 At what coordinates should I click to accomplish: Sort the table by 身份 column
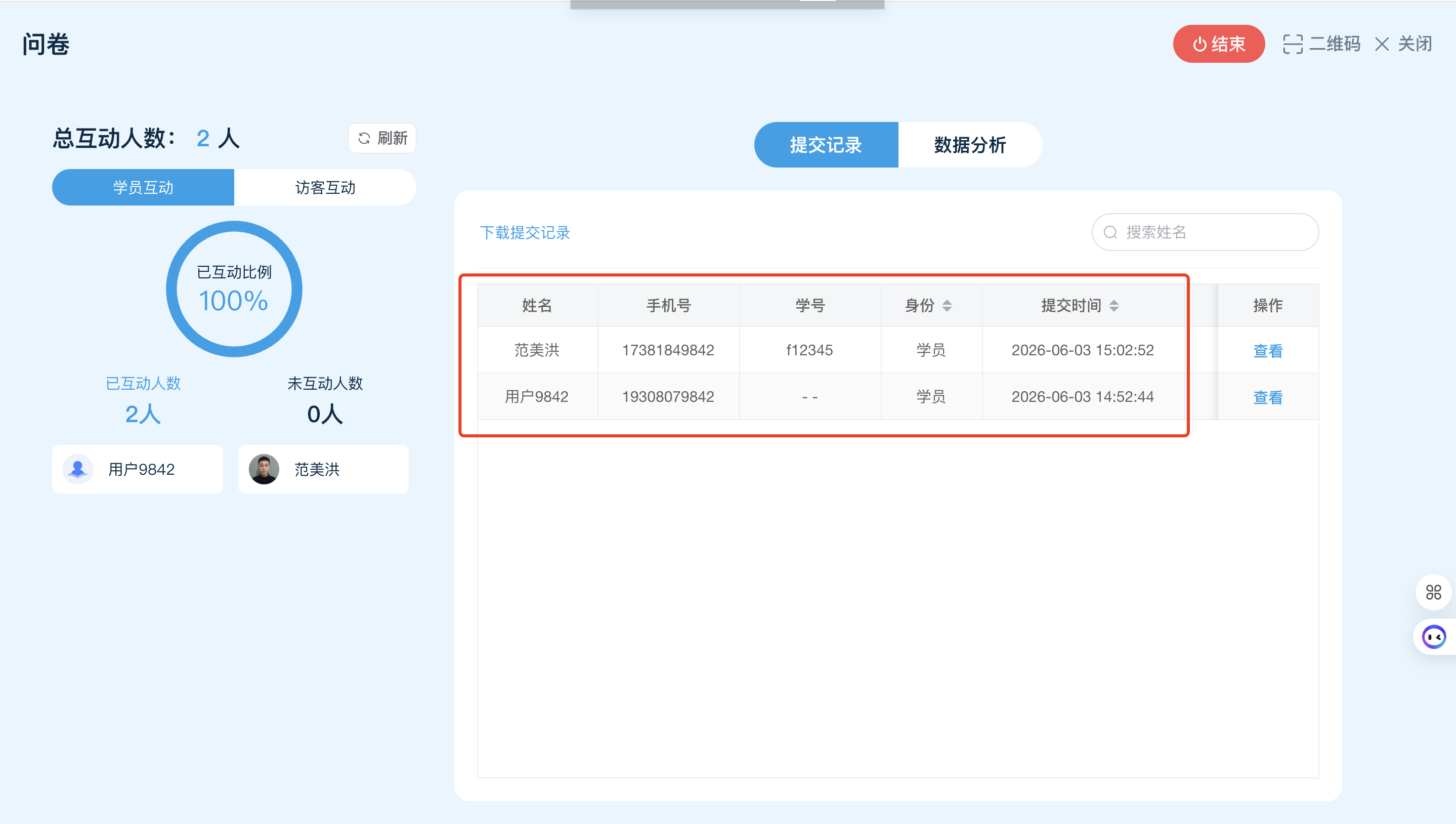(947, 306)
